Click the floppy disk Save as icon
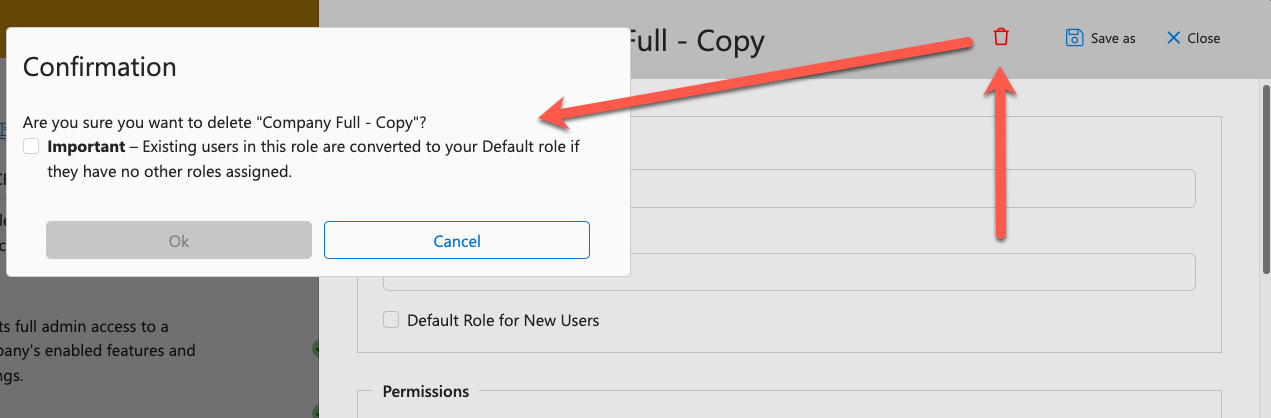 [1074, 38]
